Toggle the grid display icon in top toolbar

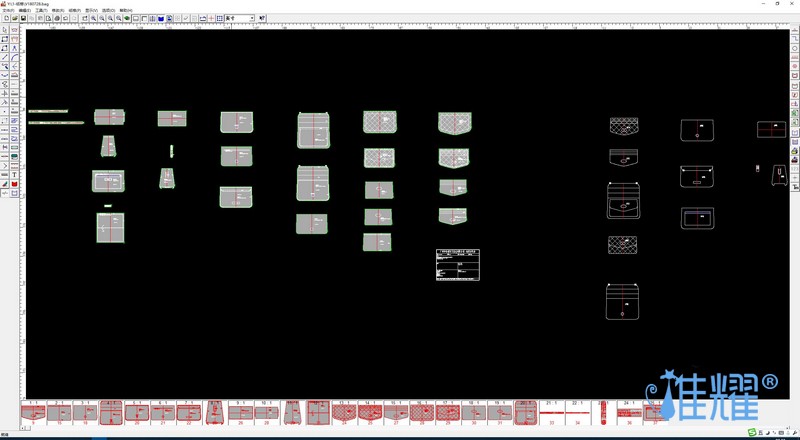coord(220,18)
